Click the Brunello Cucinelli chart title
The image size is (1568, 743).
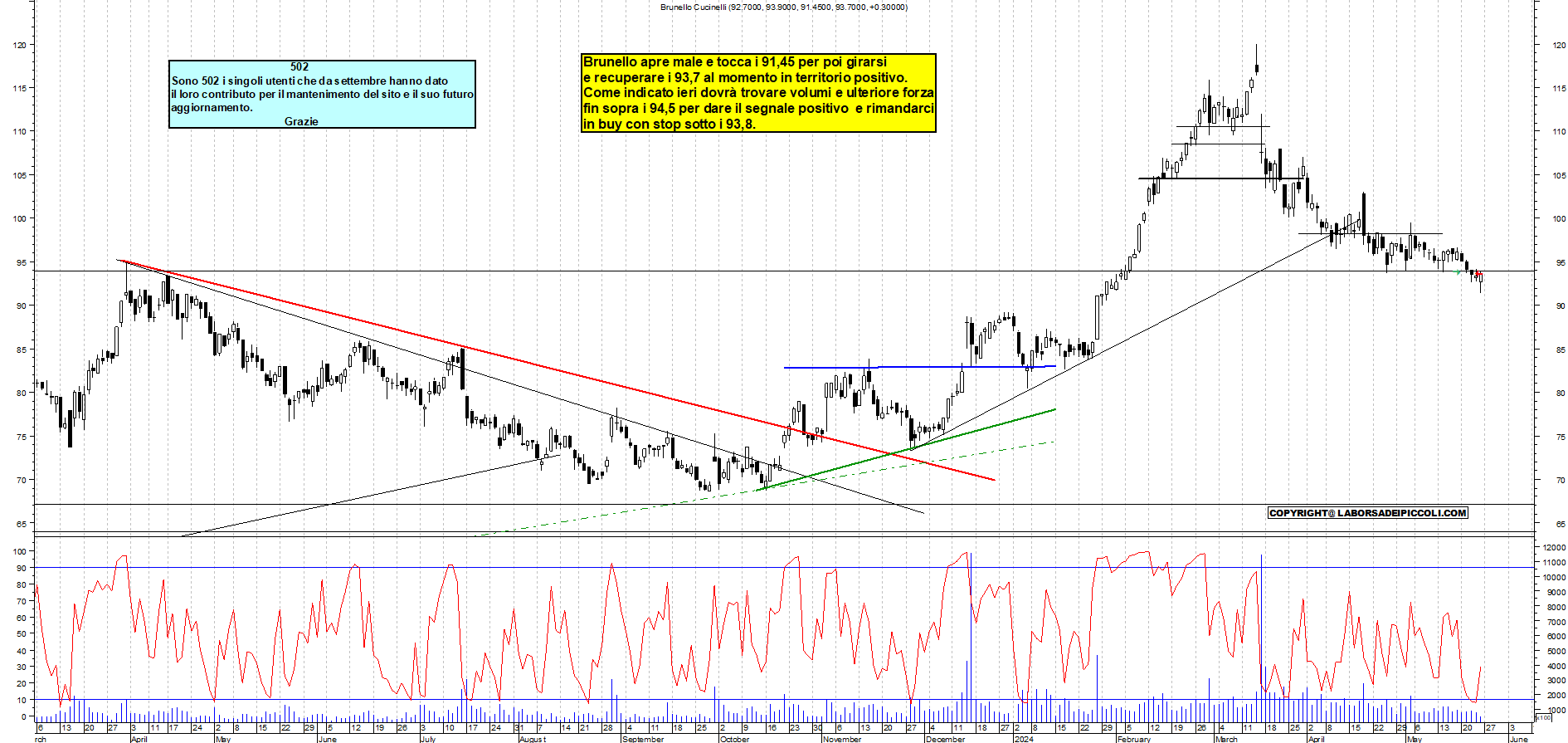(783, 7)
